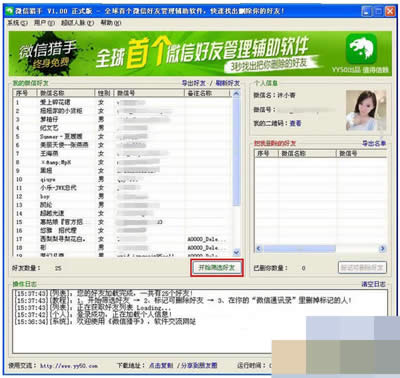Close the 微信猎手 window
400x378 pixels.
point(390,11)
